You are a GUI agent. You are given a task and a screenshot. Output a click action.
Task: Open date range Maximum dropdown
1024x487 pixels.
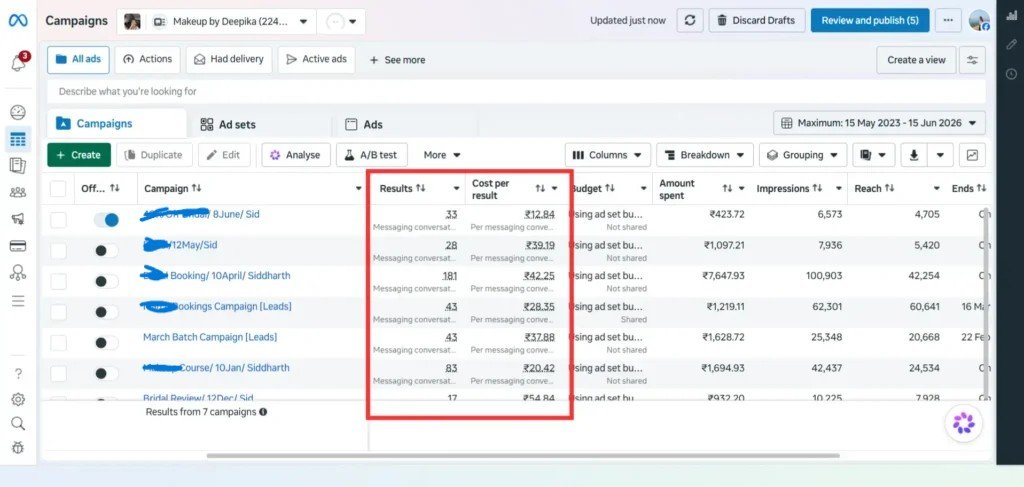coord(879,123)
